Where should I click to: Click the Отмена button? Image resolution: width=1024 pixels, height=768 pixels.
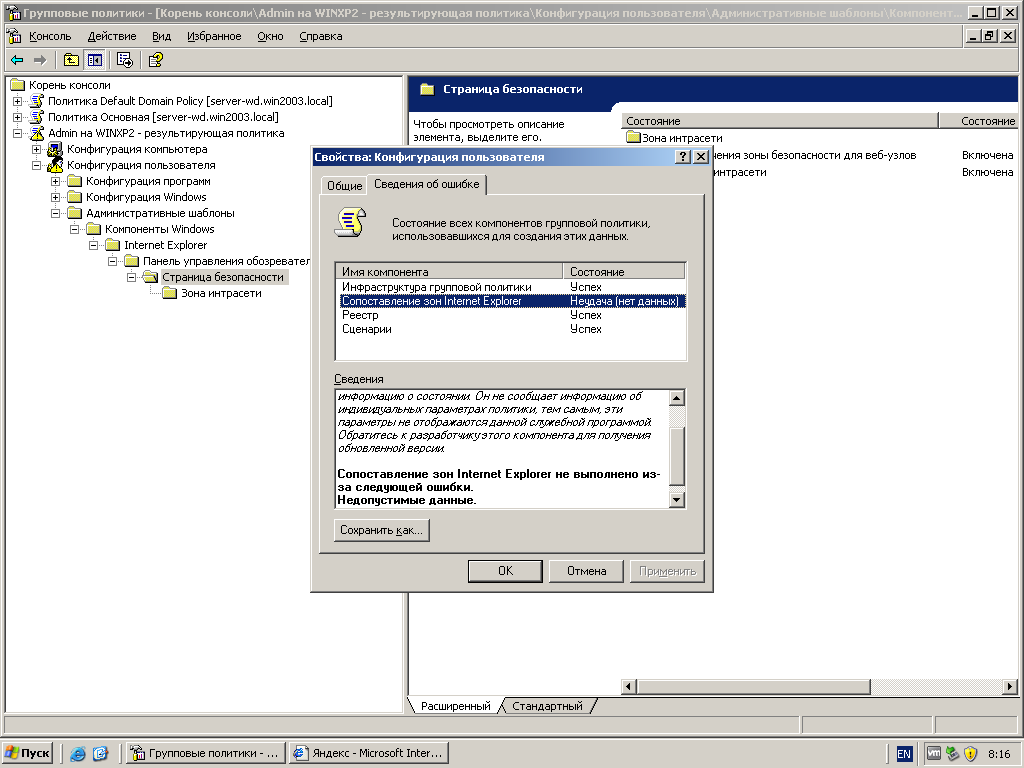point(586,571)
